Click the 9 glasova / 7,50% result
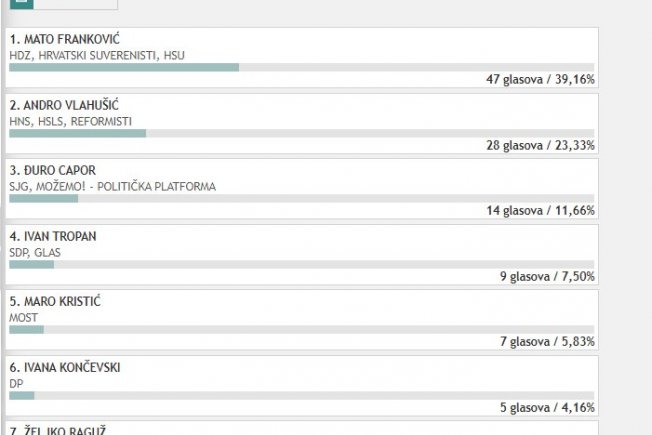Image resolution: width=652 pixels, height=435 pixels. click(547, 276)
